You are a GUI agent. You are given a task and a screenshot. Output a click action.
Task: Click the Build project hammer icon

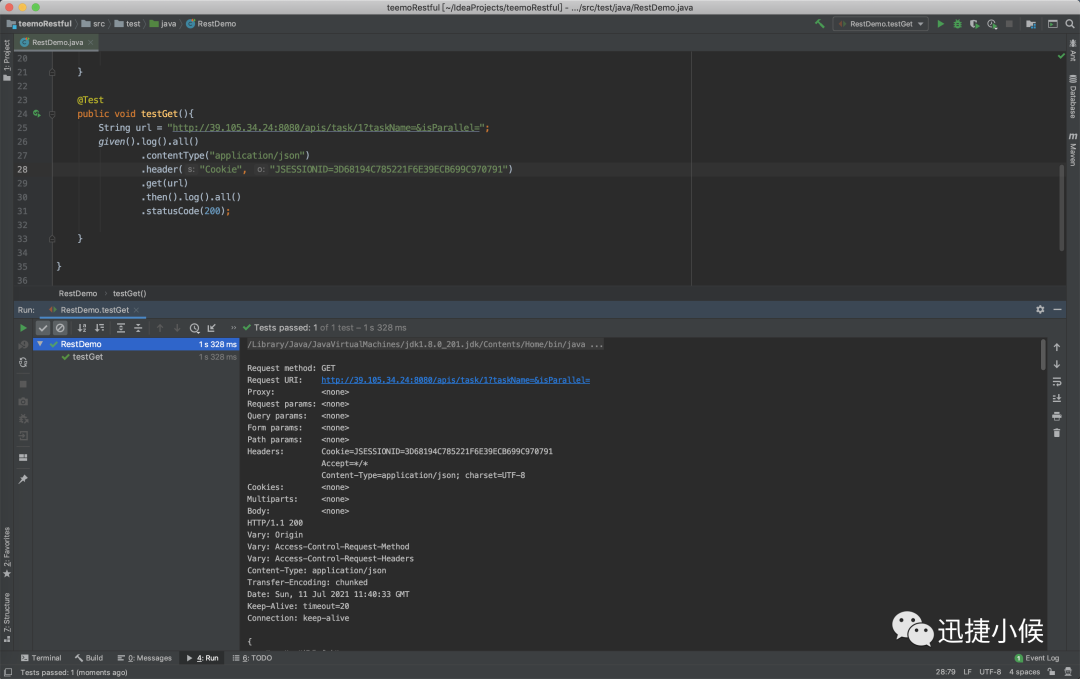click(x=820, y=24)
